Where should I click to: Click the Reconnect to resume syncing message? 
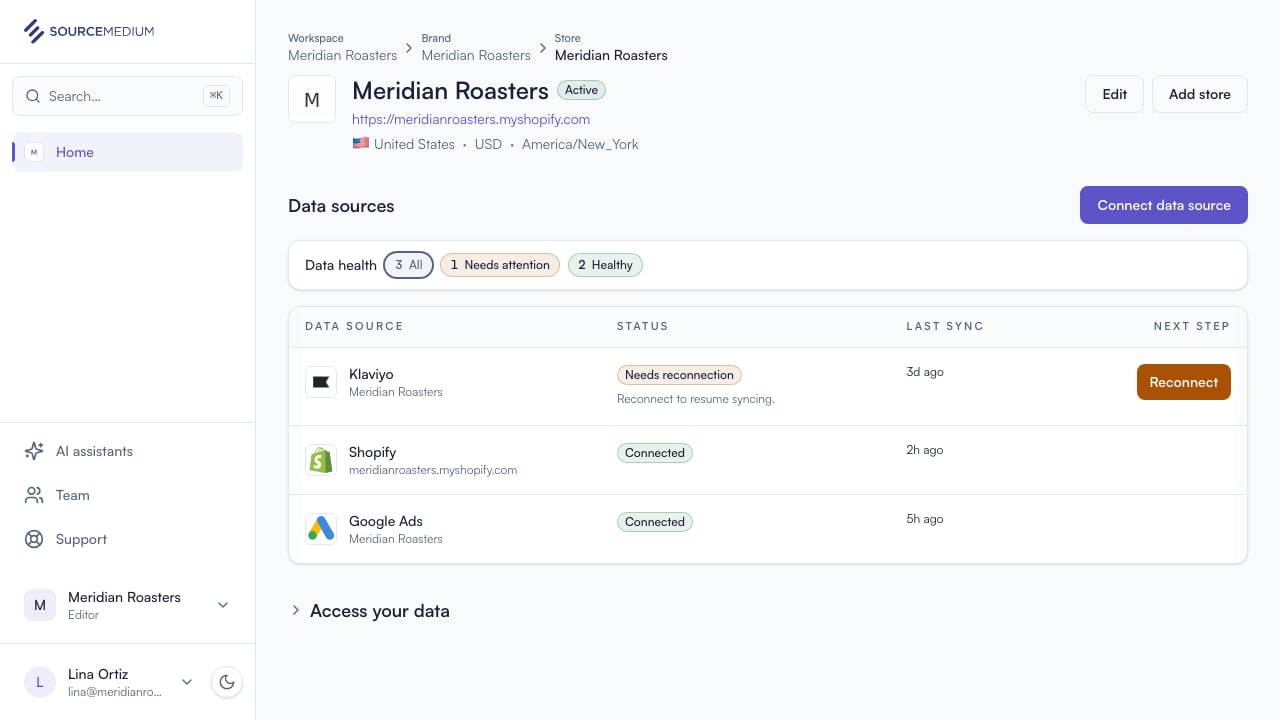click(x=696, y=399)
